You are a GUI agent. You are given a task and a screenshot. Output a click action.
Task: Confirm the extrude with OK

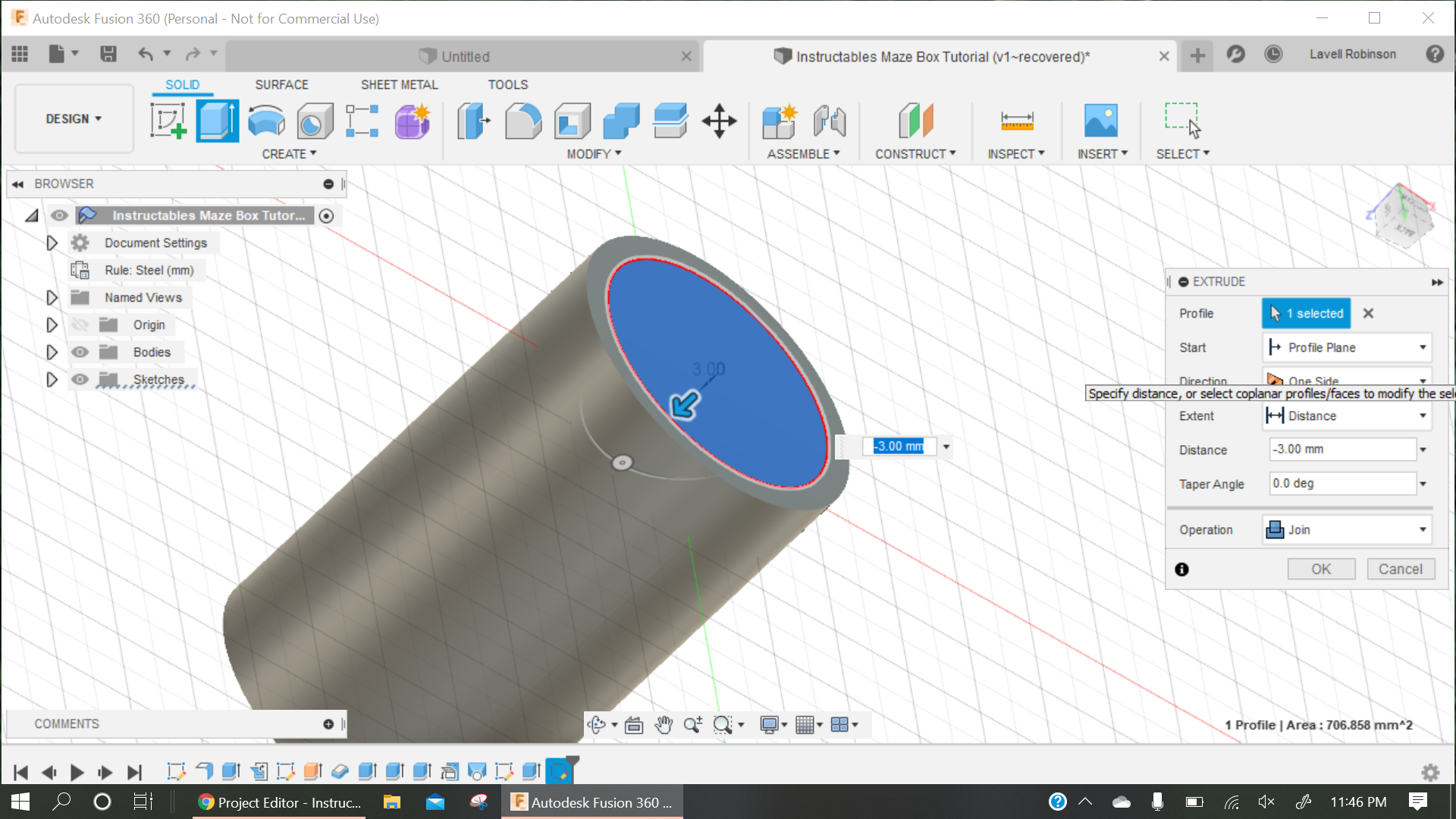[x=1321, y=569]
